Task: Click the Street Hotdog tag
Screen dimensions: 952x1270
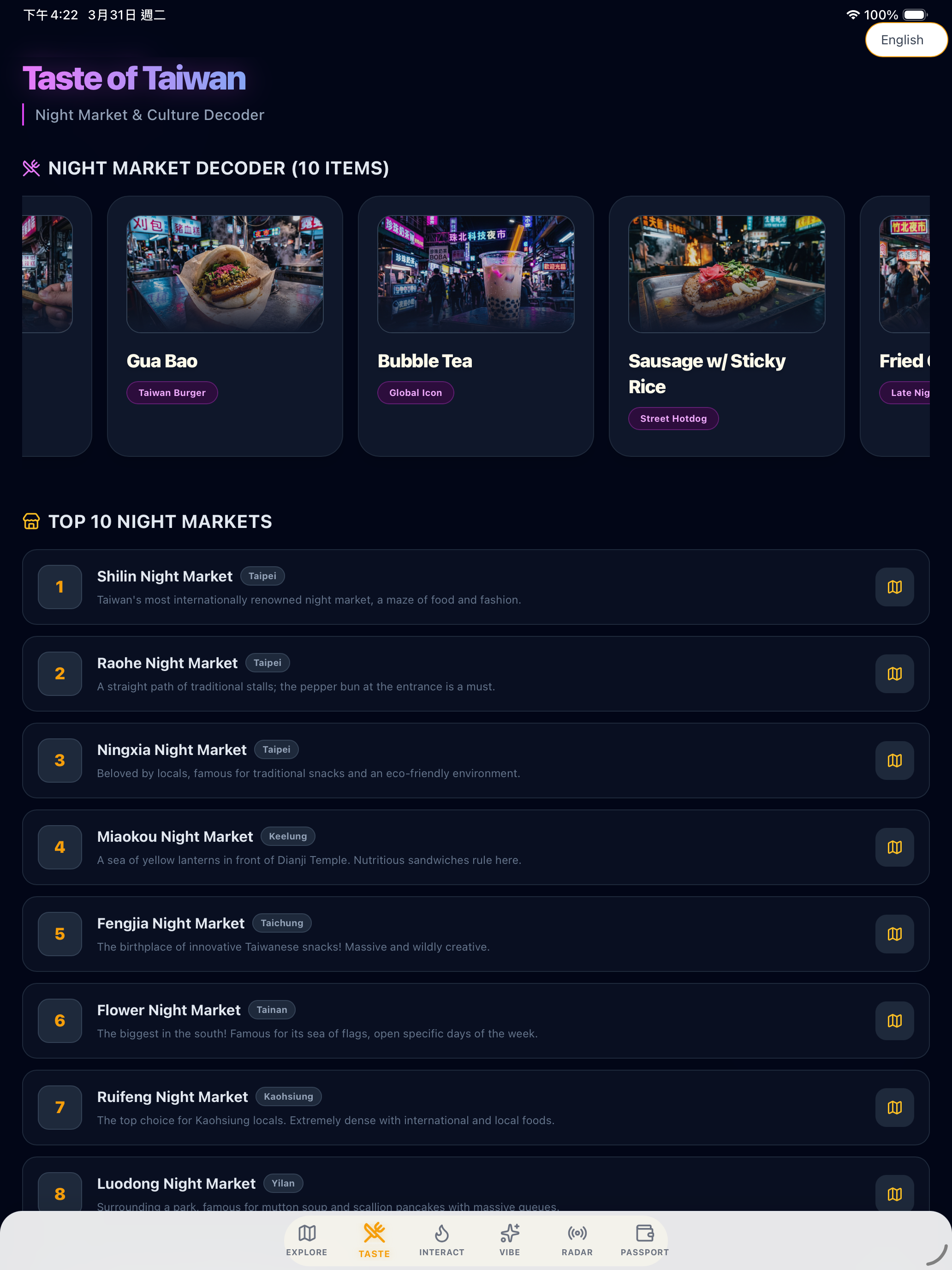Action: click(673, 419)
